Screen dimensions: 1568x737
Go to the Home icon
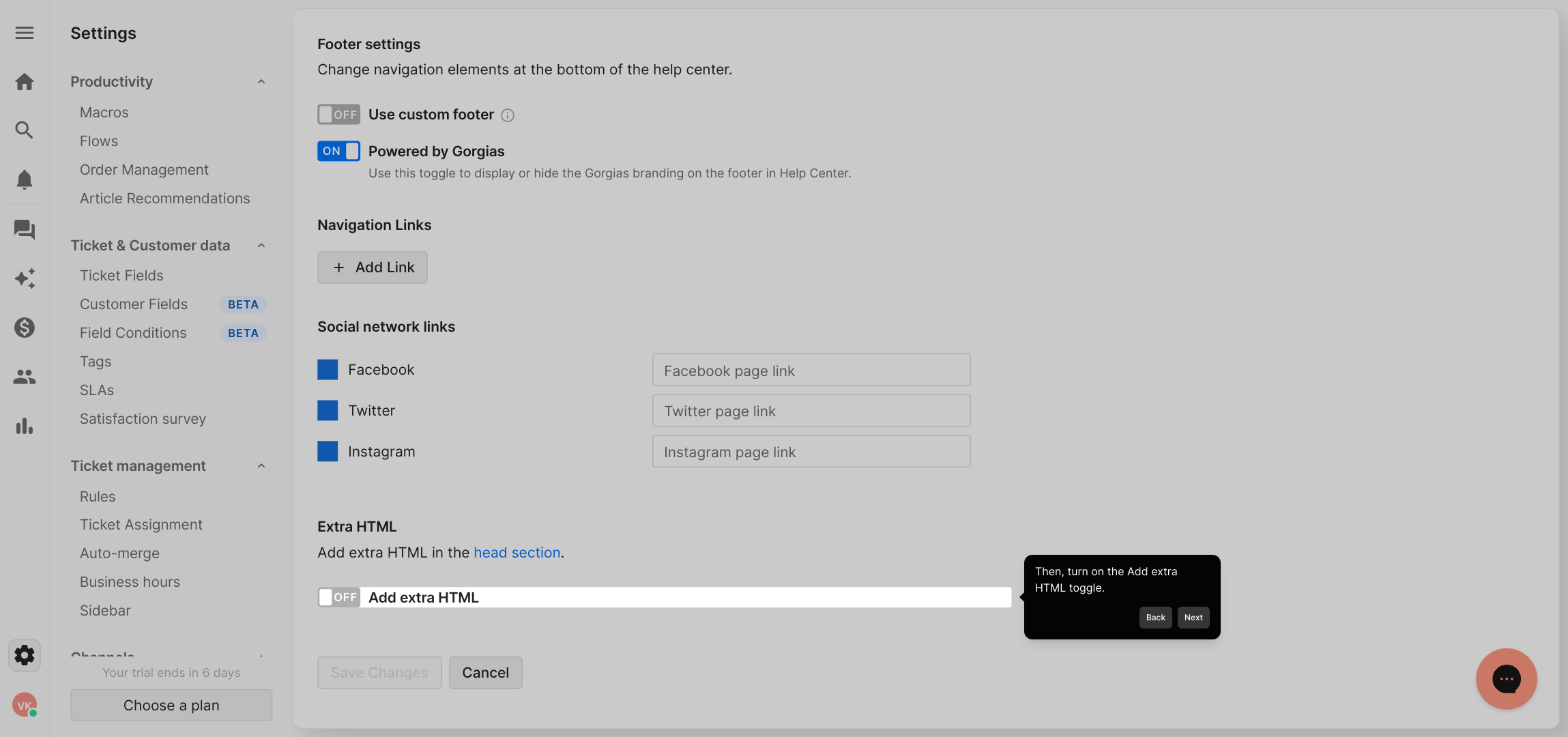[25, 82]
